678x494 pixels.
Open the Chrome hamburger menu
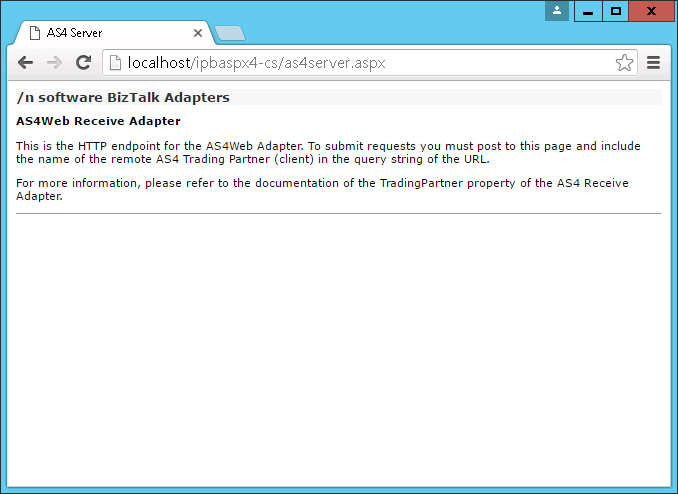point(653,63)
